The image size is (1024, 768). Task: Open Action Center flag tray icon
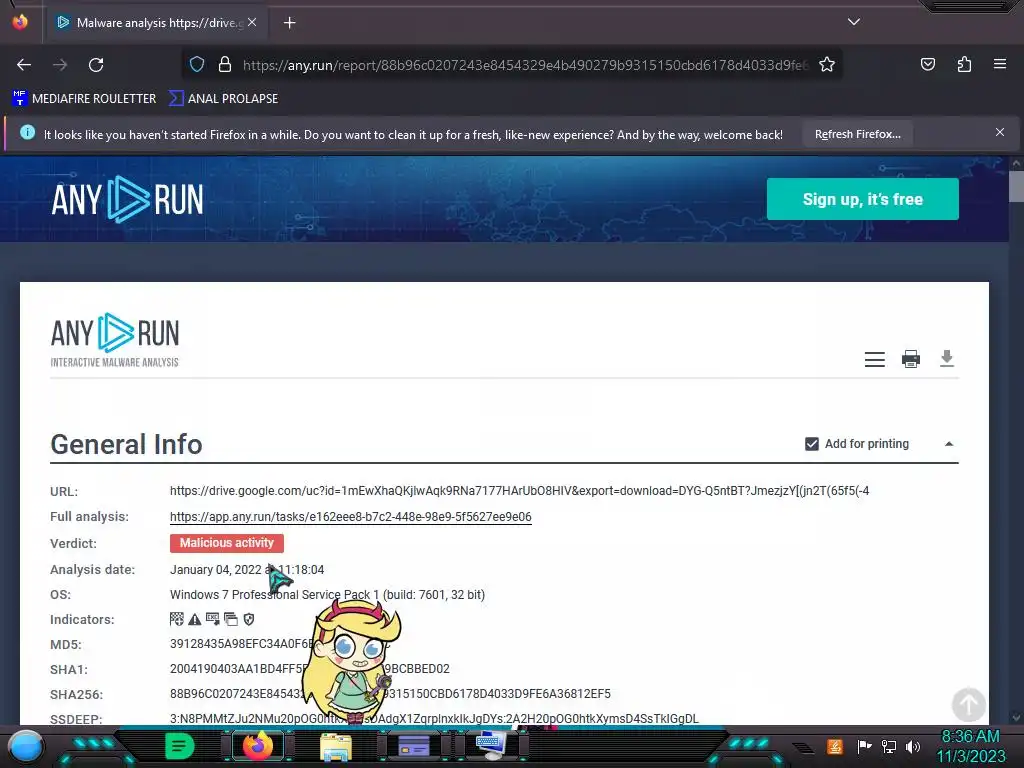pos(864,746)
